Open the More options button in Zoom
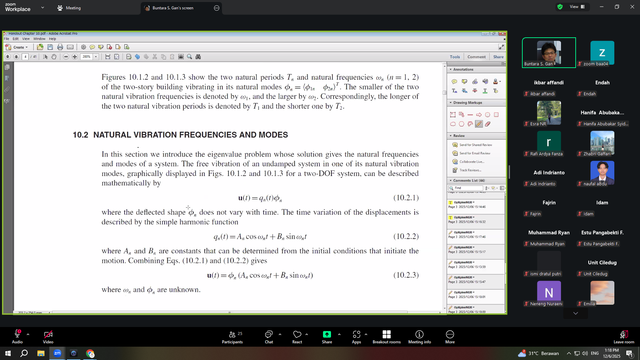640x360 pixels. tap(450, 337)
